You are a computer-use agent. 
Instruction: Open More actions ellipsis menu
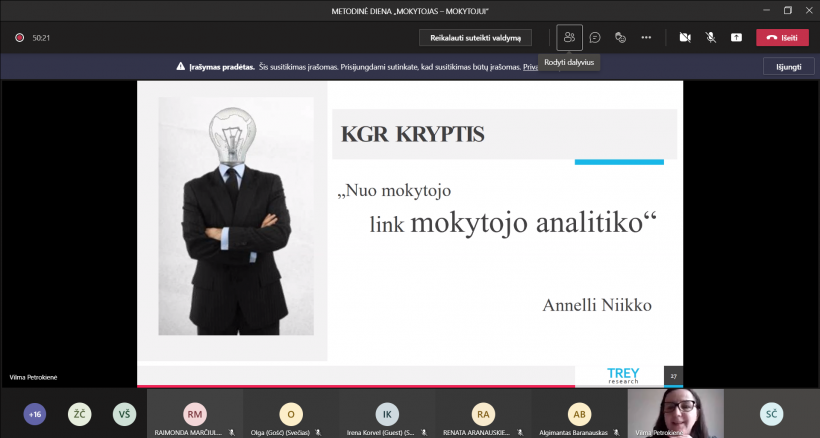646,38
